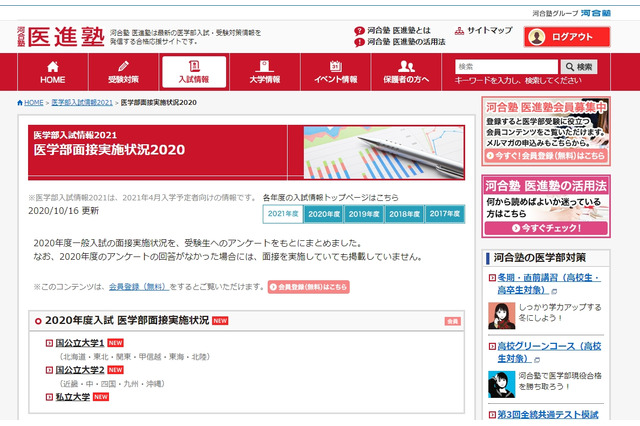
Task: Click the pink 会員登録(無料)はこちら button
Action: [309, 287]
